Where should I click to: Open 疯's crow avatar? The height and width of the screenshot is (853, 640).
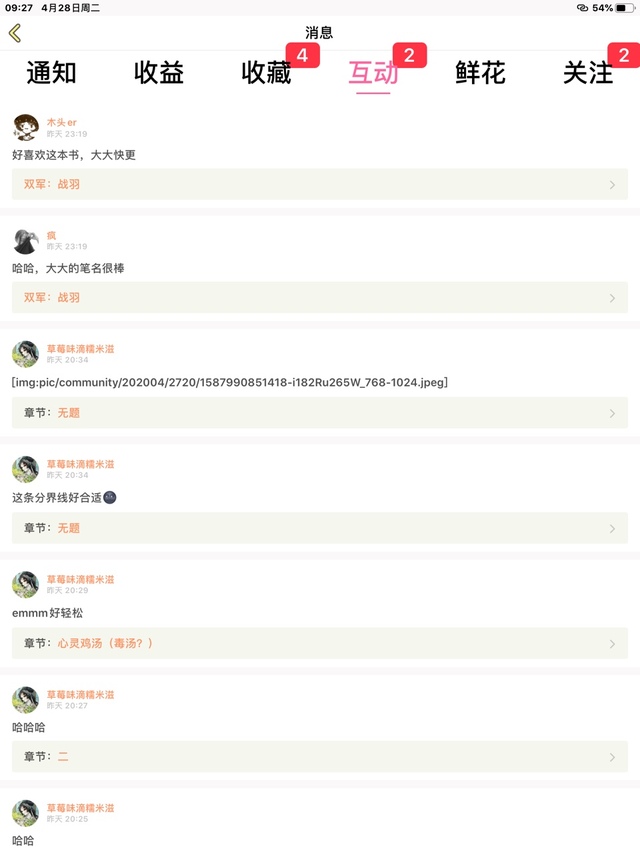click(x=26, y=241)
